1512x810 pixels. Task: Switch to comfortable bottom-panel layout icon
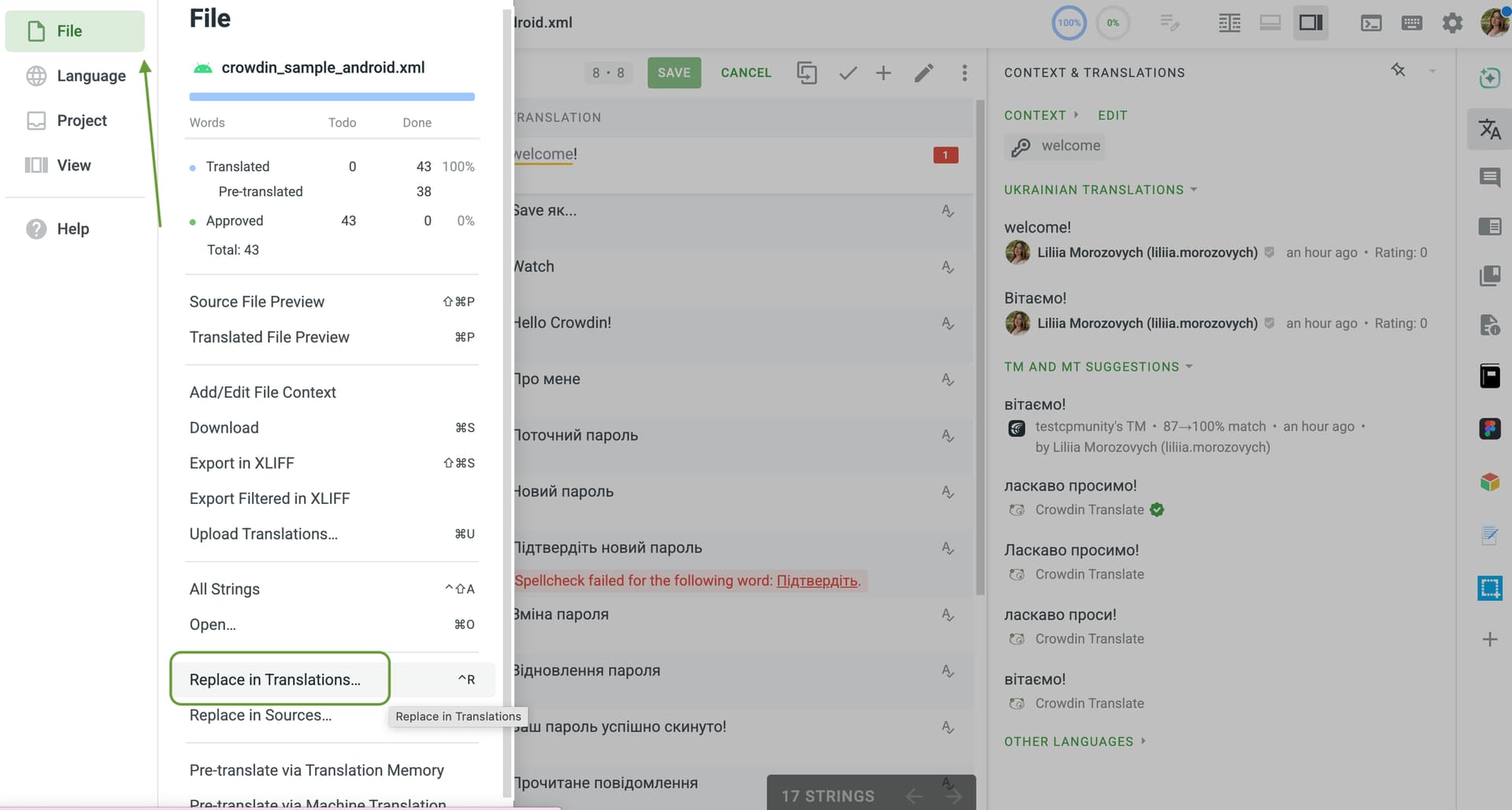(1270, 23)
